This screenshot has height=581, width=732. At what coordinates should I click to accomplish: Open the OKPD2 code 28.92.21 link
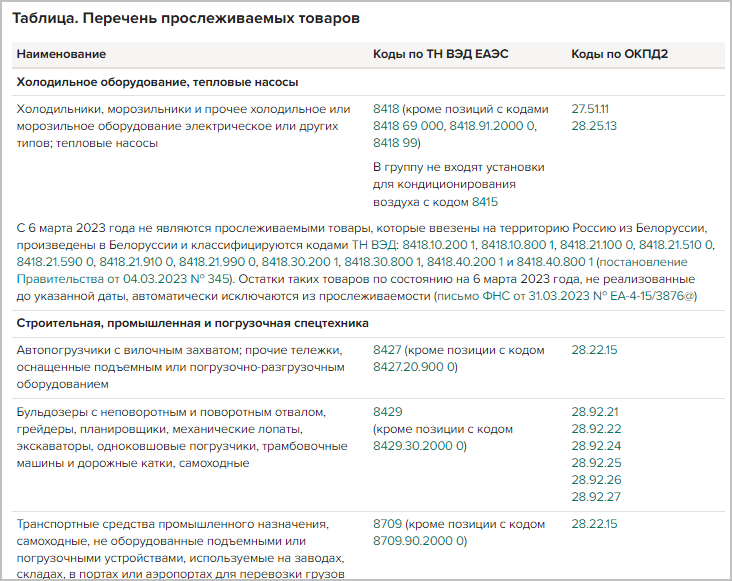pos(594,411)
